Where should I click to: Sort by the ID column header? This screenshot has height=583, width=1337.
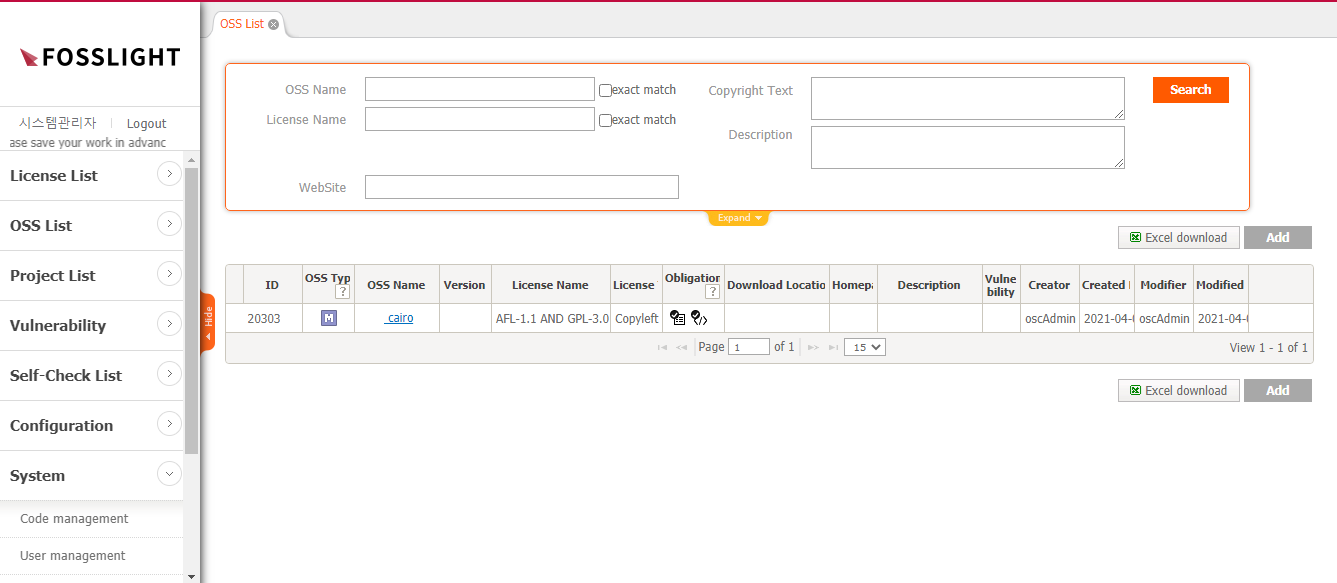(x=272, y=285)
